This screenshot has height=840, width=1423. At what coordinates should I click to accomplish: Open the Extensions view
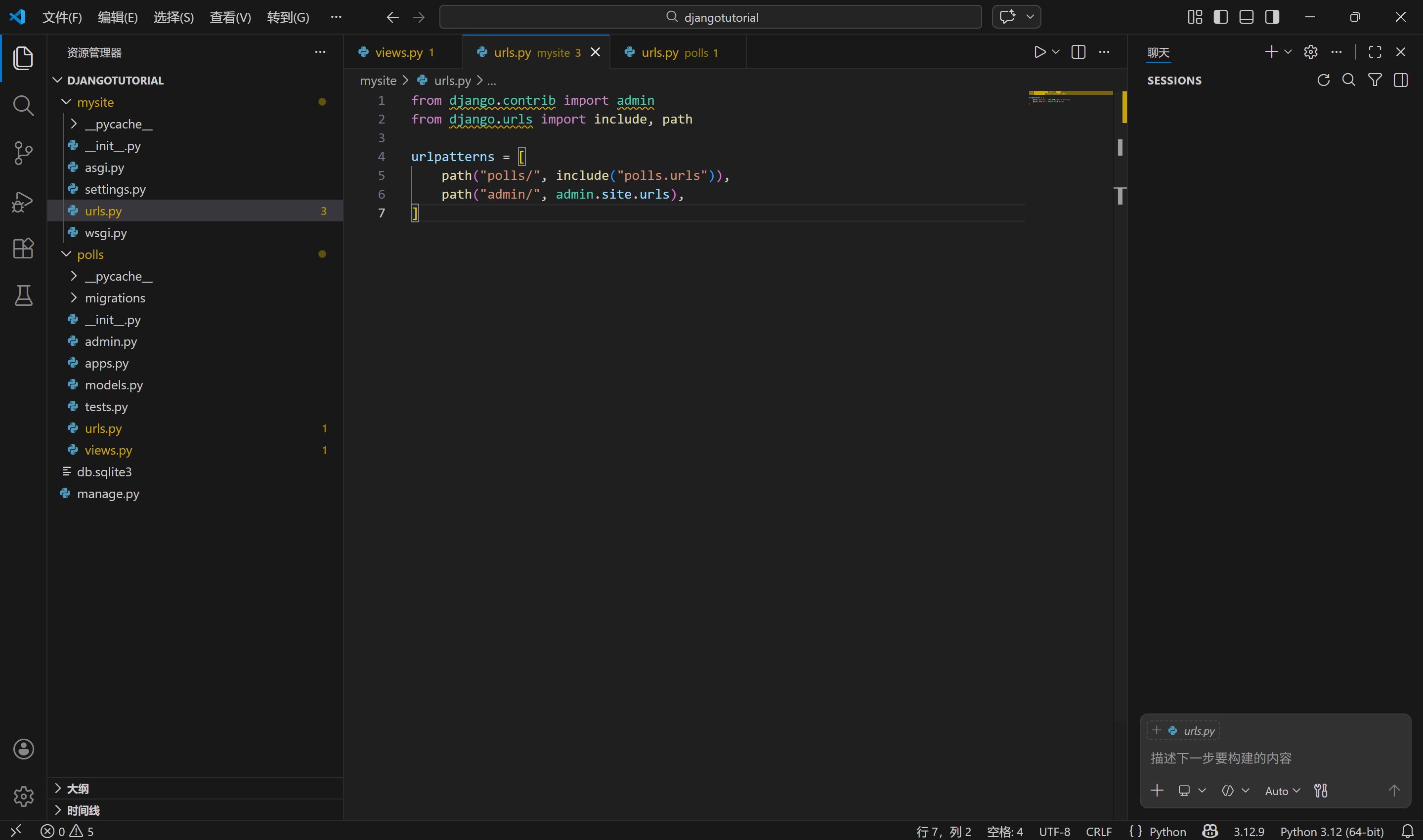coord(23,248)
